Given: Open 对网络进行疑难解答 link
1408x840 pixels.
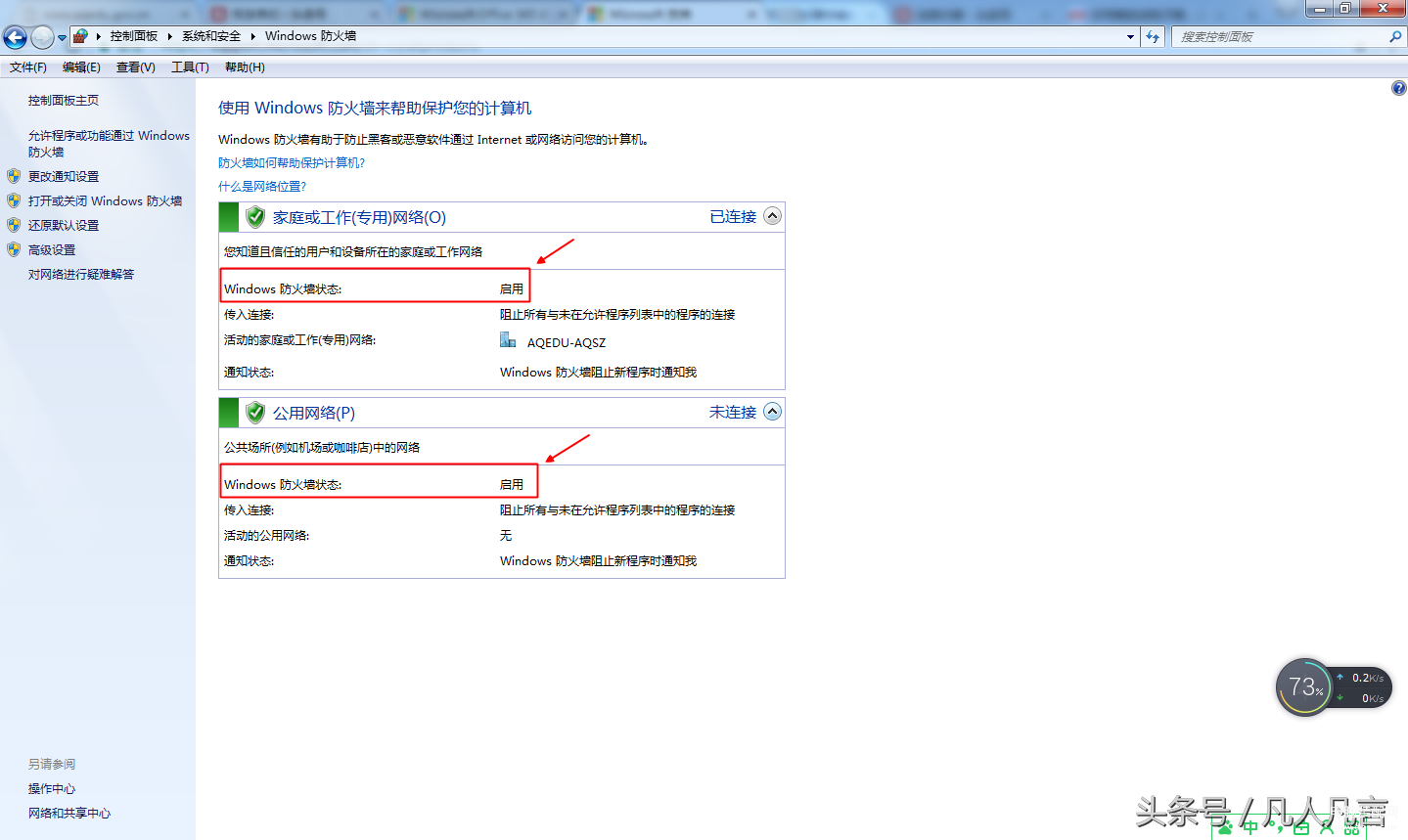Looking at the screenshot, I should [81, 275].
